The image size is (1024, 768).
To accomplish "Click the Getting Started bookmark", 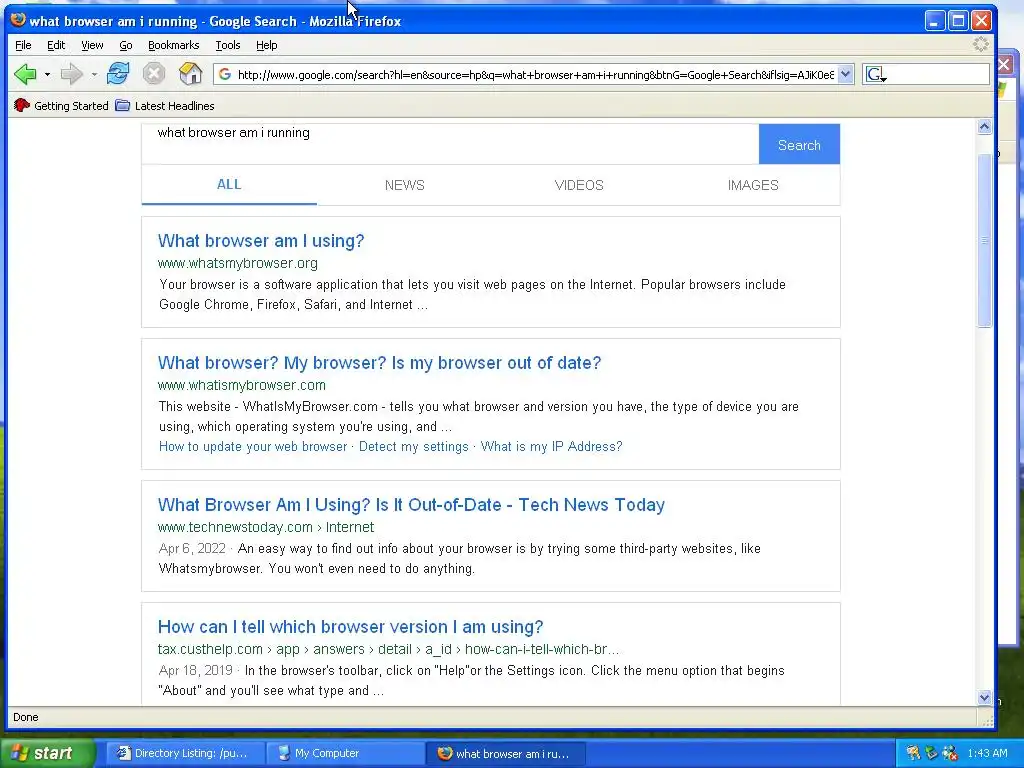I will (x=61, y=106).
